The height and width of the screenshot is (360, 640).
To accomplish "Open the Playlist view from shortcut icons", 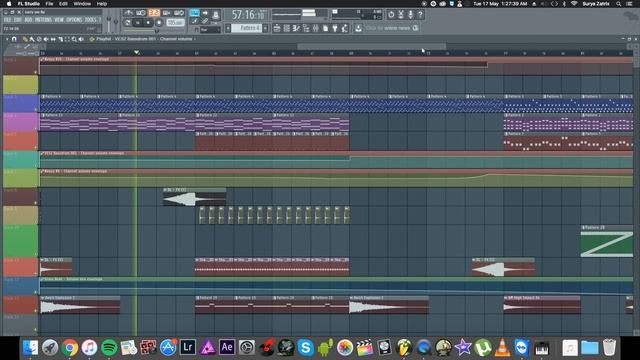I will pos(277,28).
